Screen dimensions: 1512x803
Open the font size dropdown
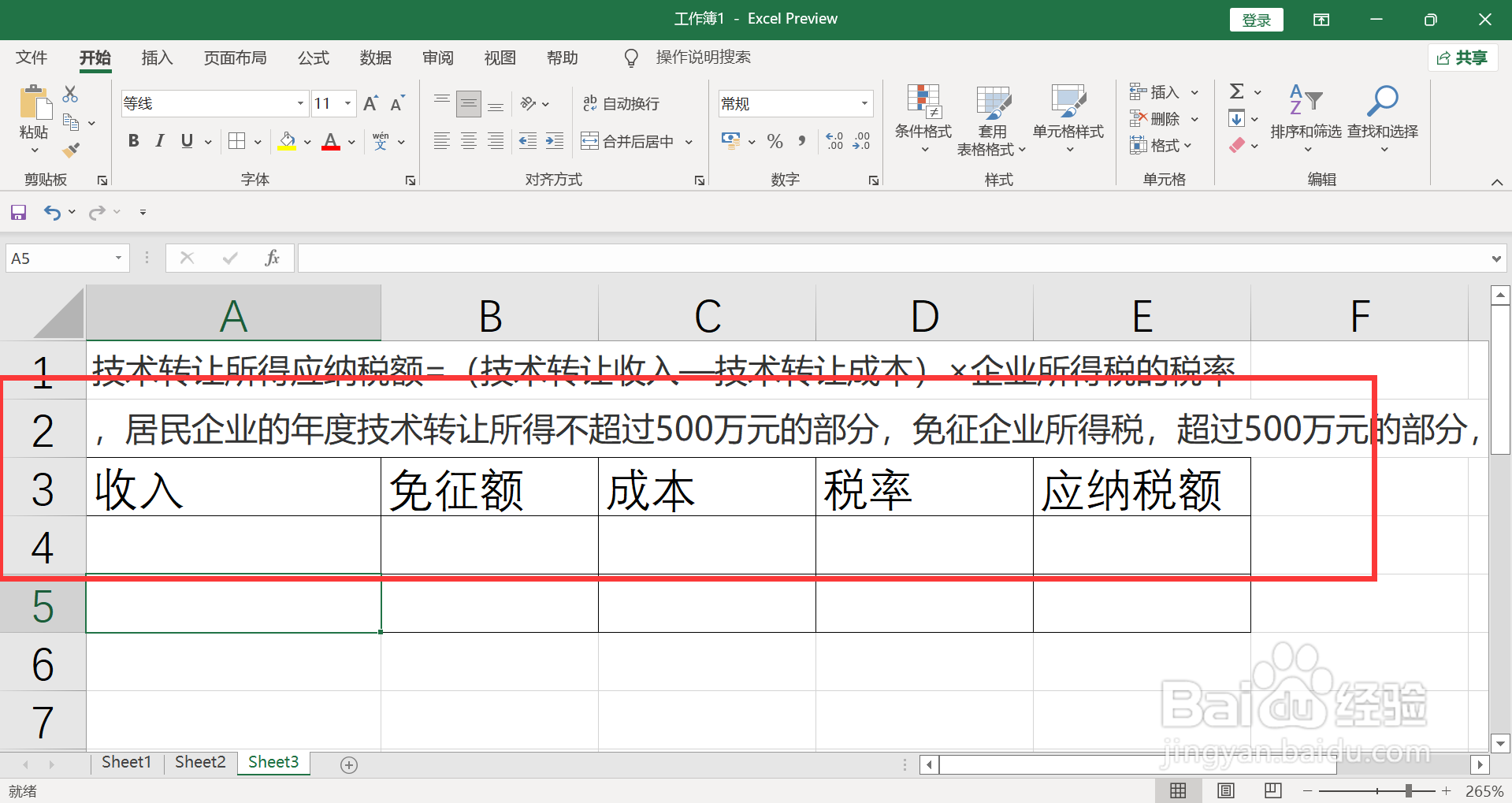tap(347, 103)
